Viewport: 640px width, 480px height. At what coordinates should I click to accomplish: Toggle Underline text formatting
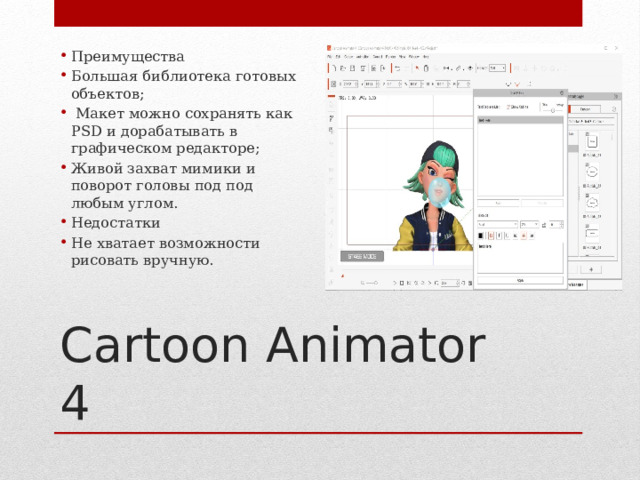pyautogui.click(x=507, y=236)
